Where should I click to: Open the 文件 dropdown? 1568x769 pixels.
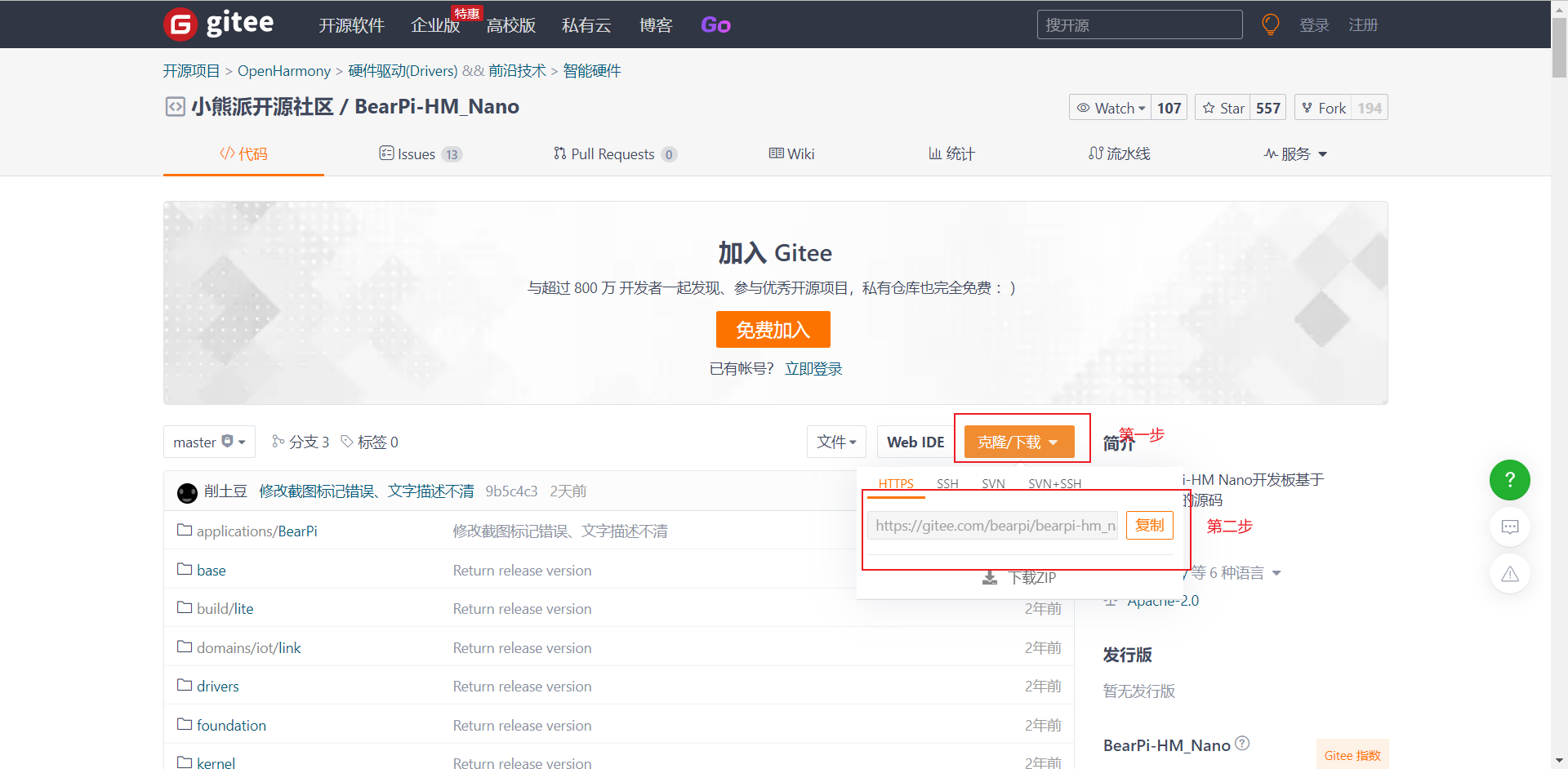836,442
